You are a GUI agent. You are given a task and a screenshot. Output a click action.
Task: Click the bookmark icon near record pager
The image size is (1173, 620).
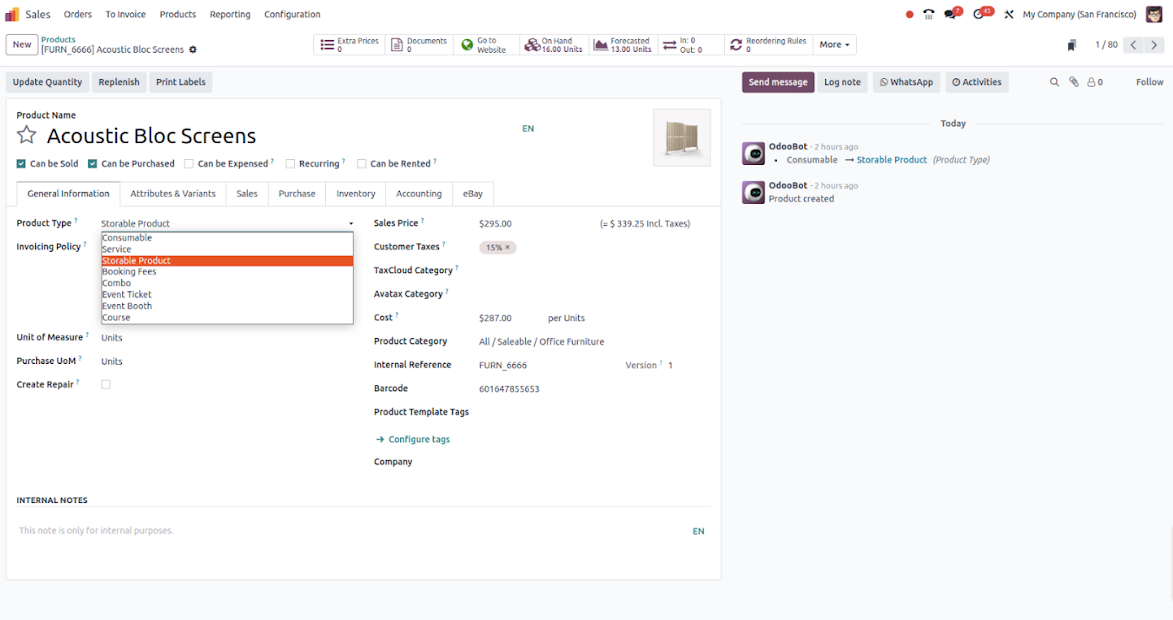tap(1071, 46)
